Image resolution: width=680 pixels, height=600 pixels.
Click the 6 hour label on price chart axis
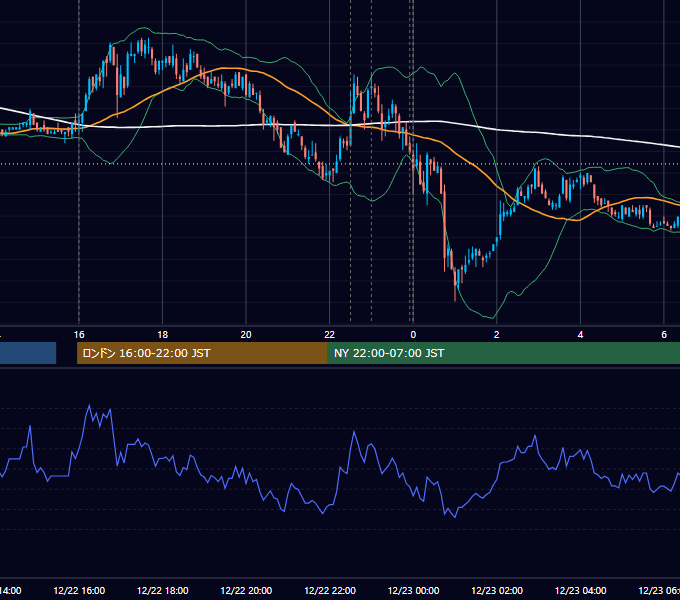[664, 335]
